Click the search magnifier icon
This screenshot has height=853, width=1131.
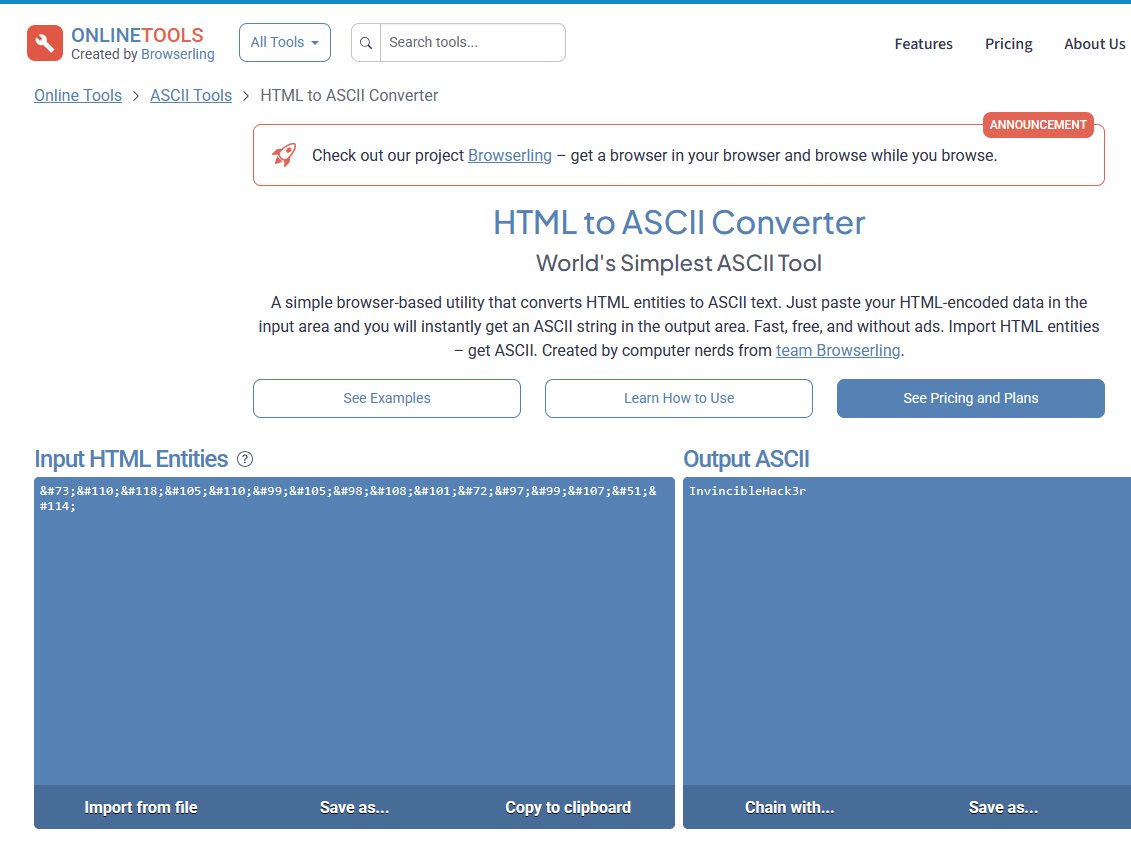(366, 43)
